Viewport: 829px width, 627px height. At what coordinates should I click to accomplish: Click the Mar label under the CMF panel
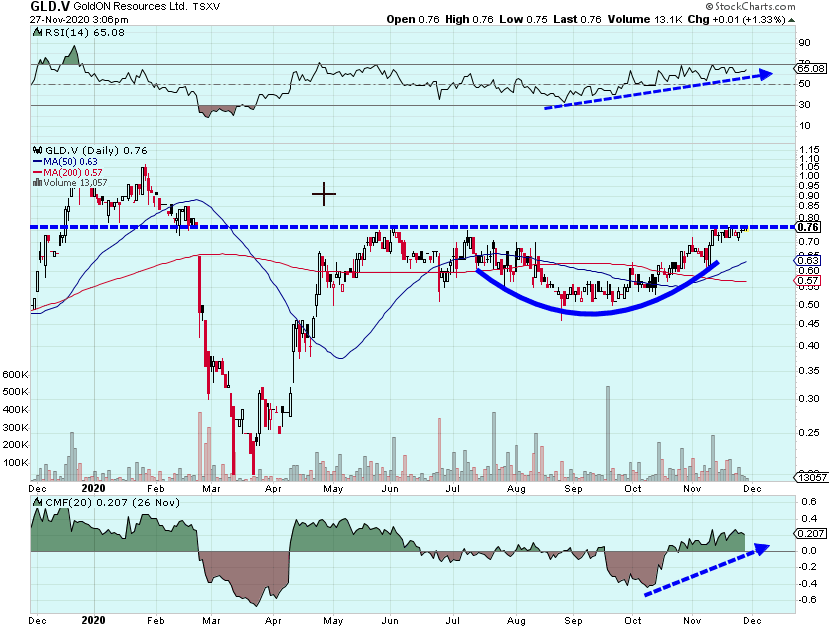click(211, 620)
